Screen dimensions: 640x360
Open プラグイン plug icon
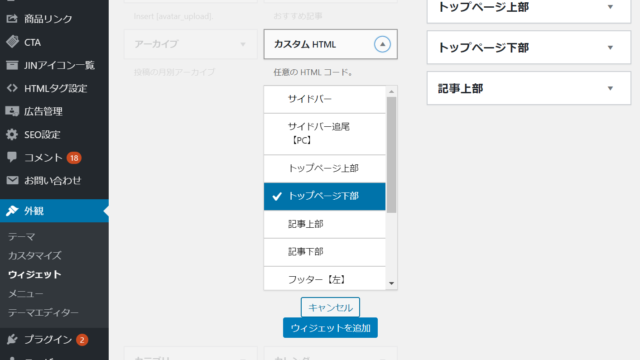12,339
